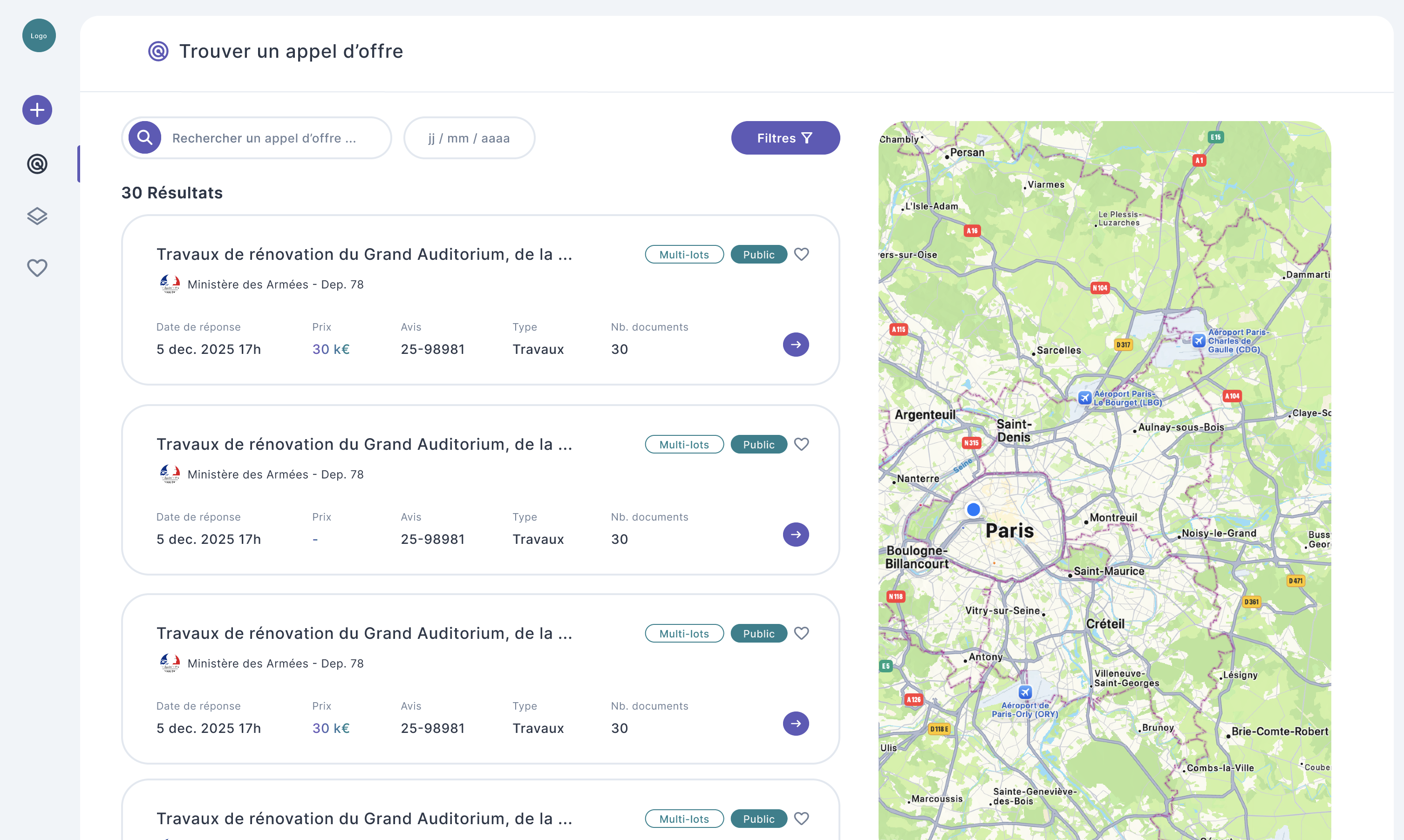The width and height of the screenshot is (1404, 840).
Task: Click the Public tag on the second result
Action: (x=759, y=444)
